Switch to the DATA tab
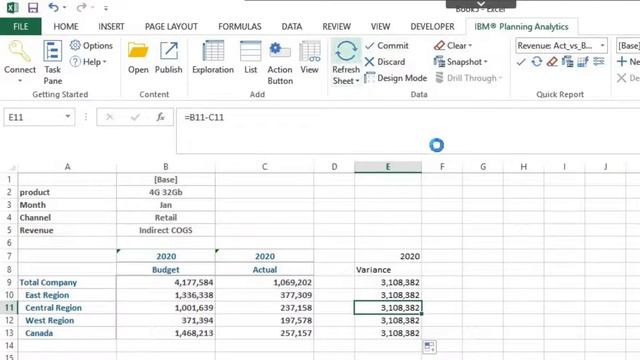Image resolution: width=640 pixels, height=360 pixels. (x=292, y=27)
